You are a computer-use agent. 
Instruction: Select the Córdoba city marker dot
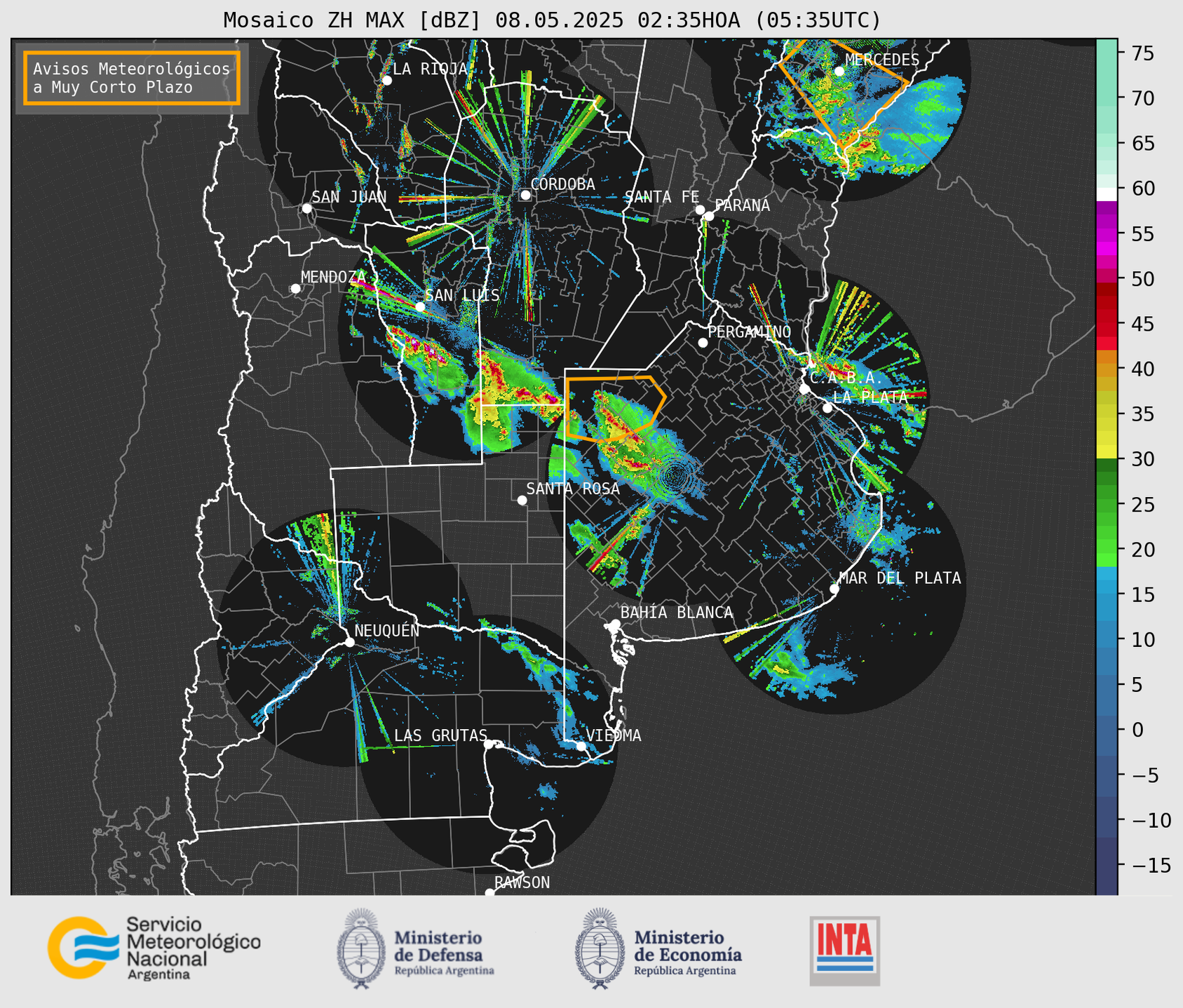(525, 195)
